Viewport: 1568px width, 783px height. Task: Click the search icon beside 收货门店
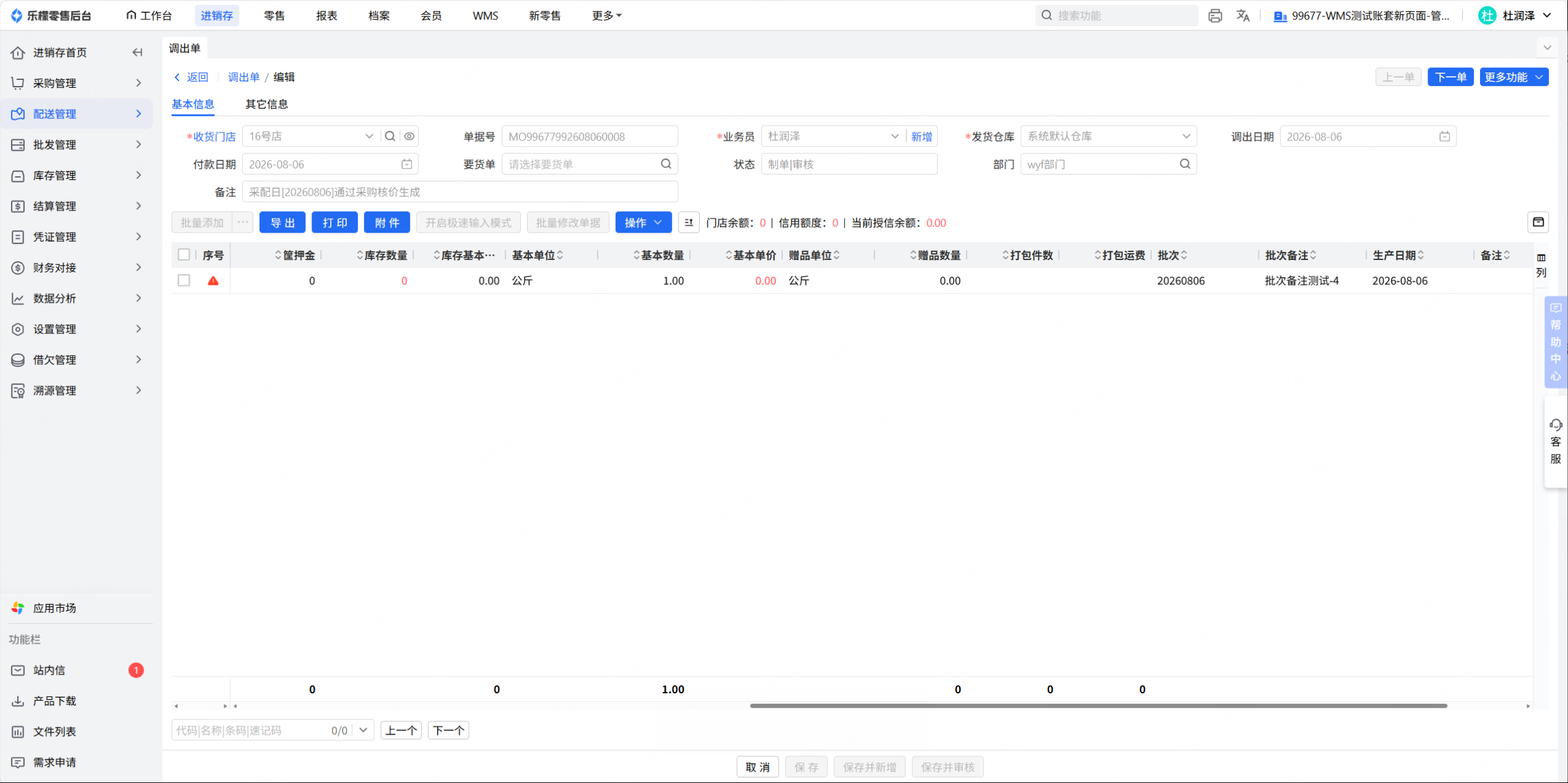(x=390, y=136)
